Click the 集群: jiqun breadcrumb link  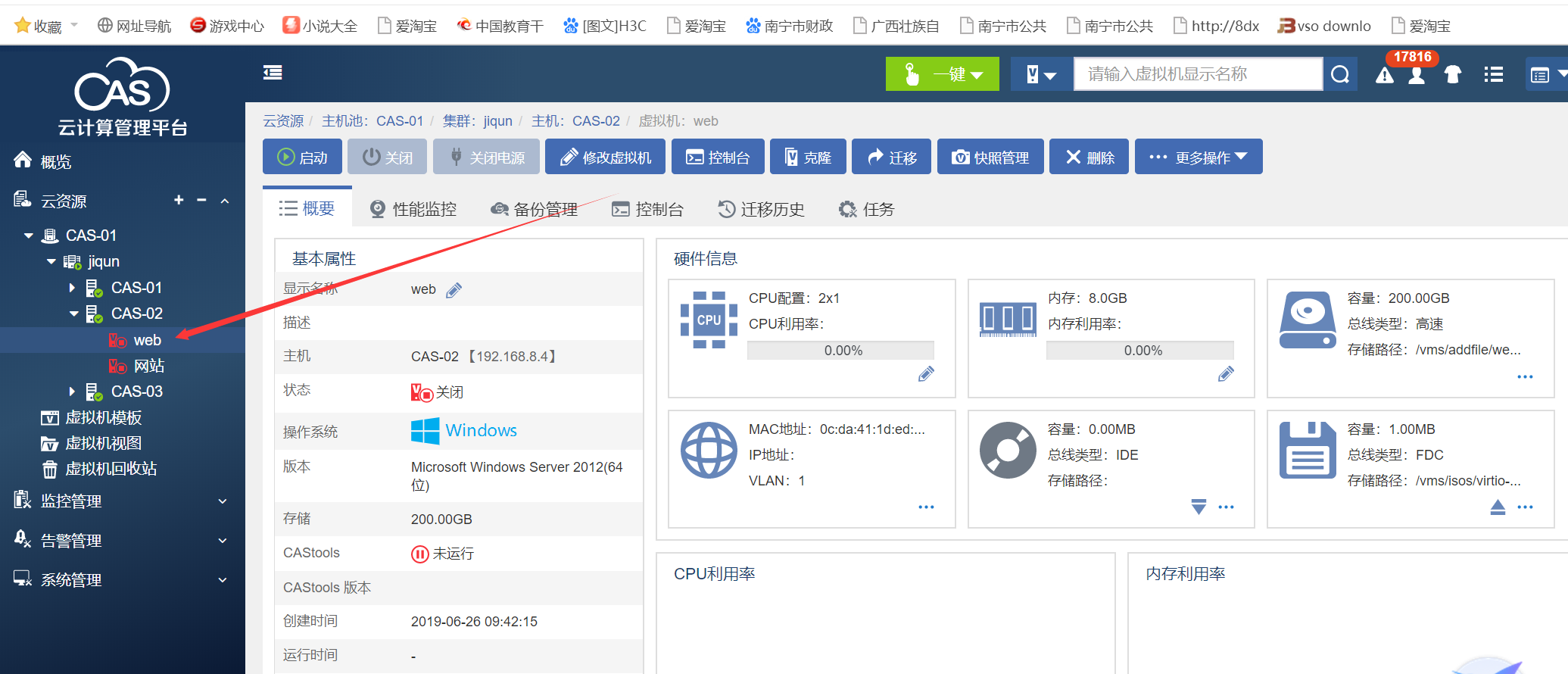478,121
